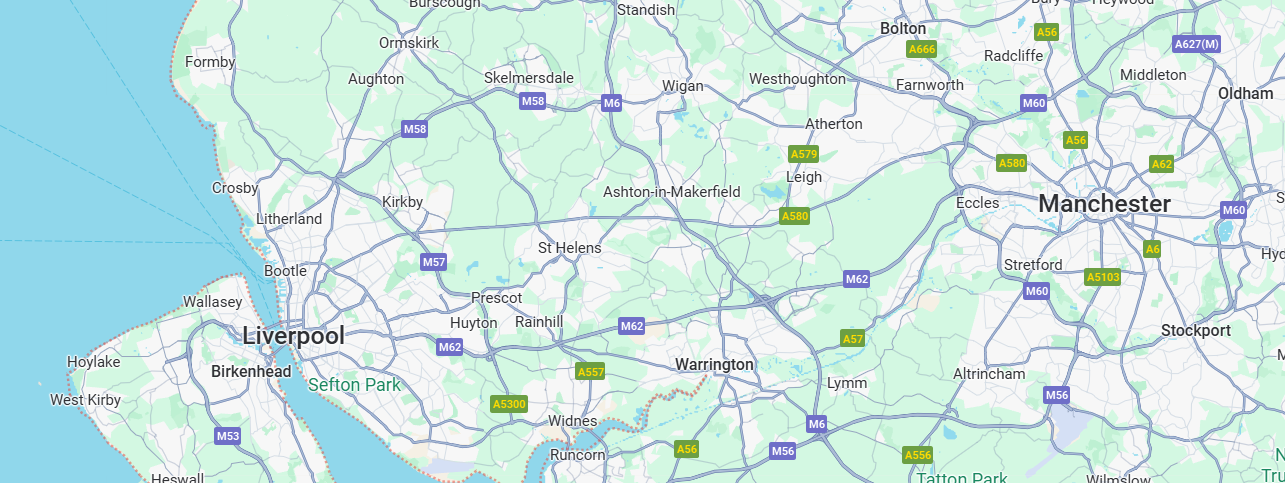Click the Stockport town label
This screenshot has height=483, width=1285.
(x=1196, y=330)
